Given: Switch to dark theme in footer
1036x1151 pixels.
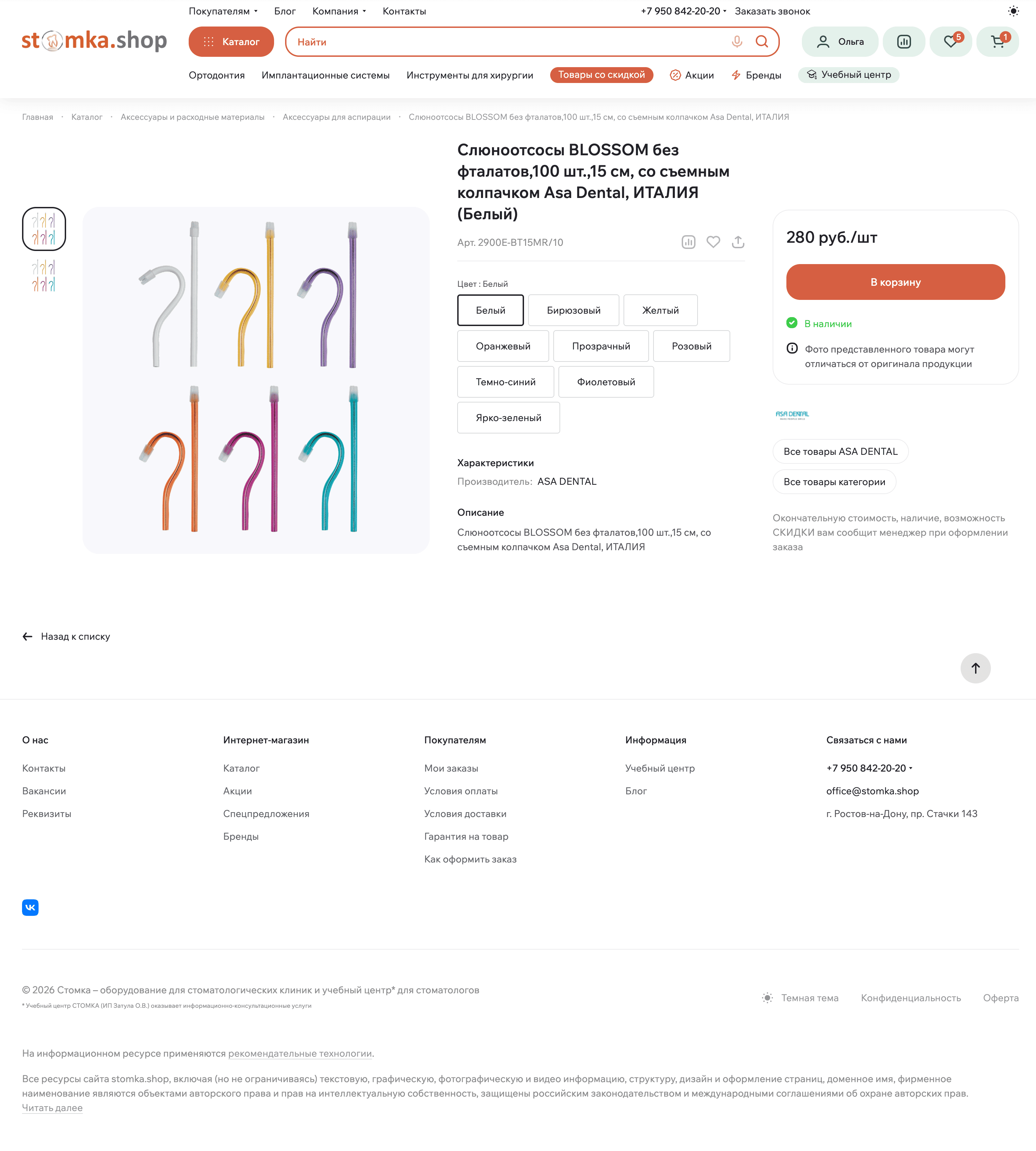Looking at the screenshot, I should coord(800,998).
